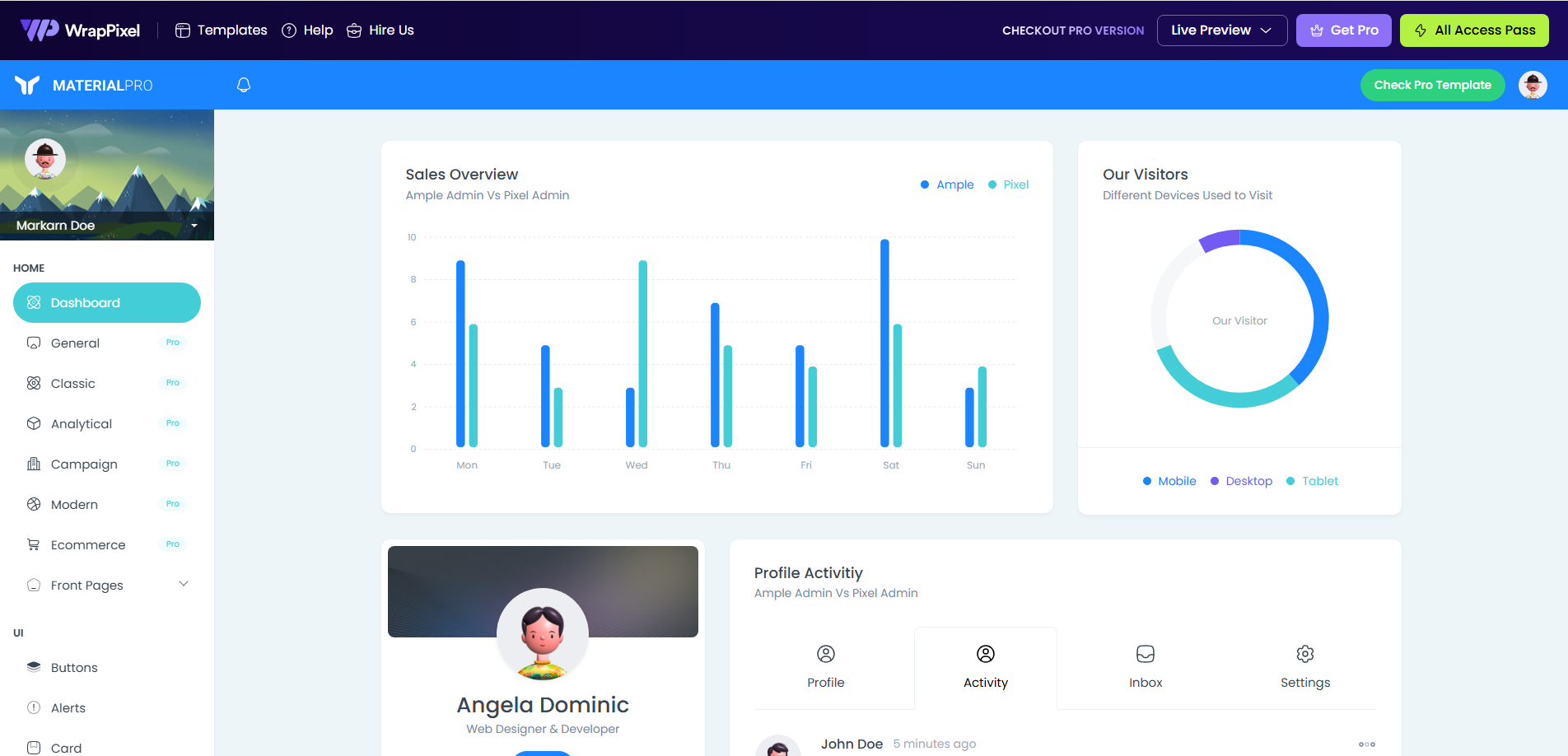
Task: Click the Ecommerce cart icon
Action: click(34, 544)
